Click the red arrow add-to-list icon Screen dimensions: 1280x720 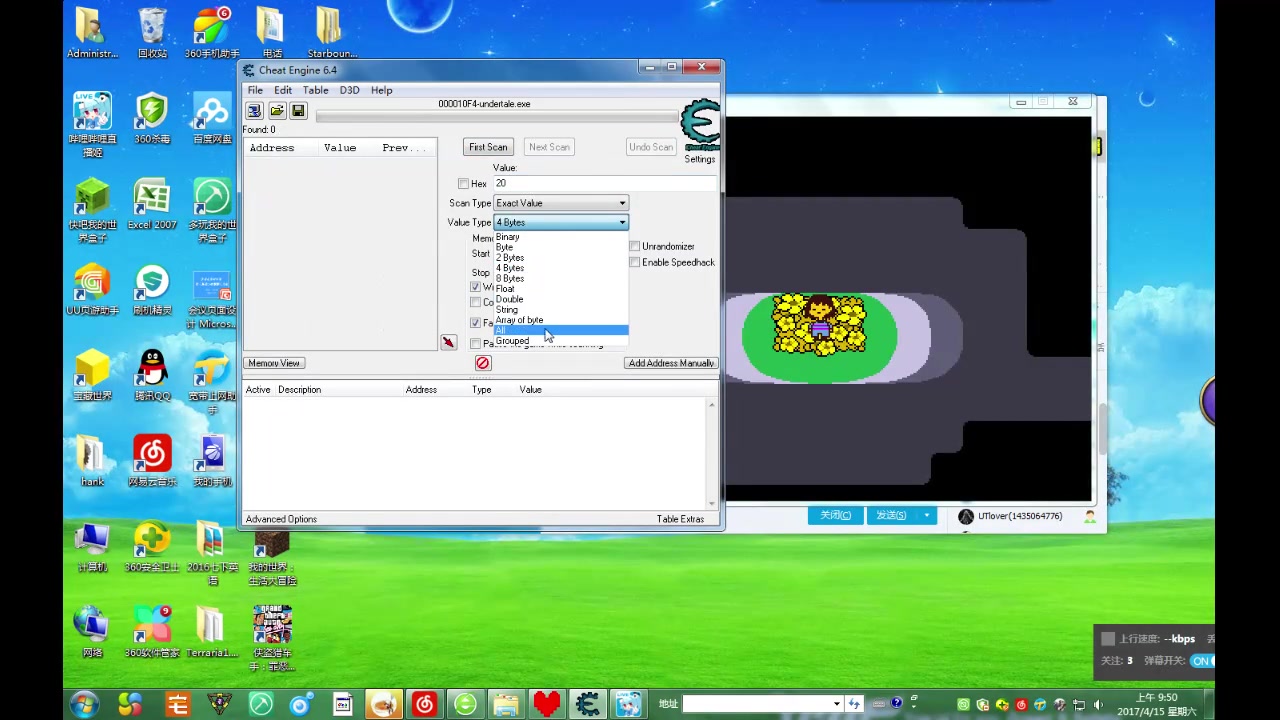tap(448, 342)
